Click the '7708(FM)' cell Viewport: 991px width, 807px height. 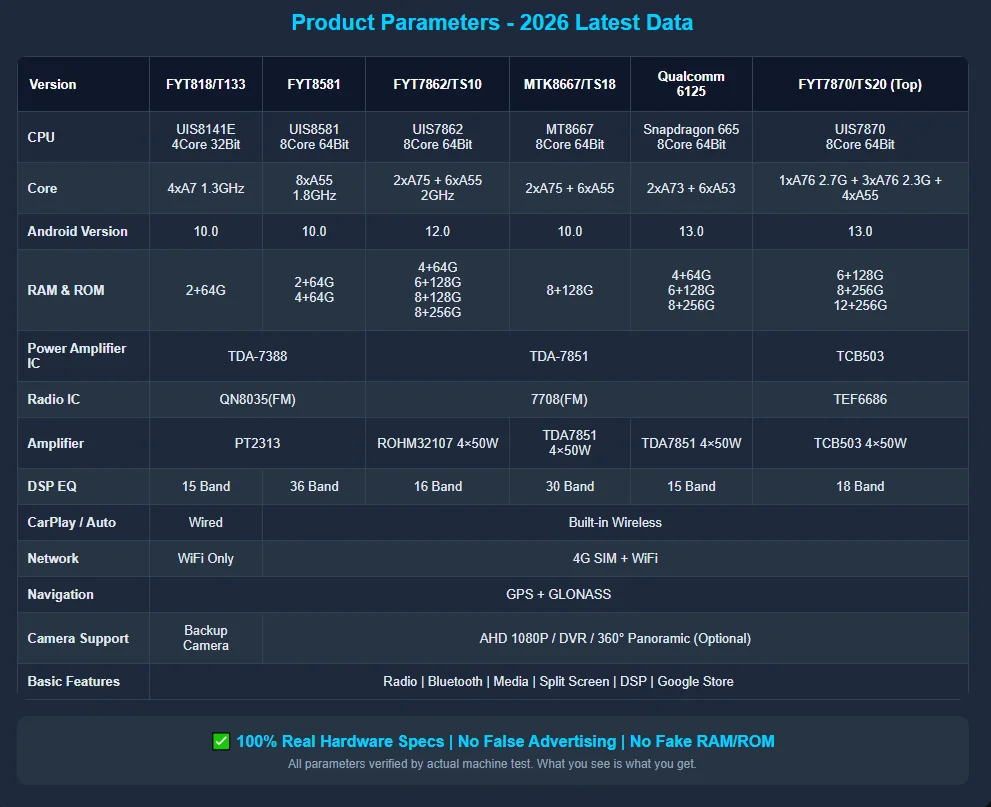559,399
